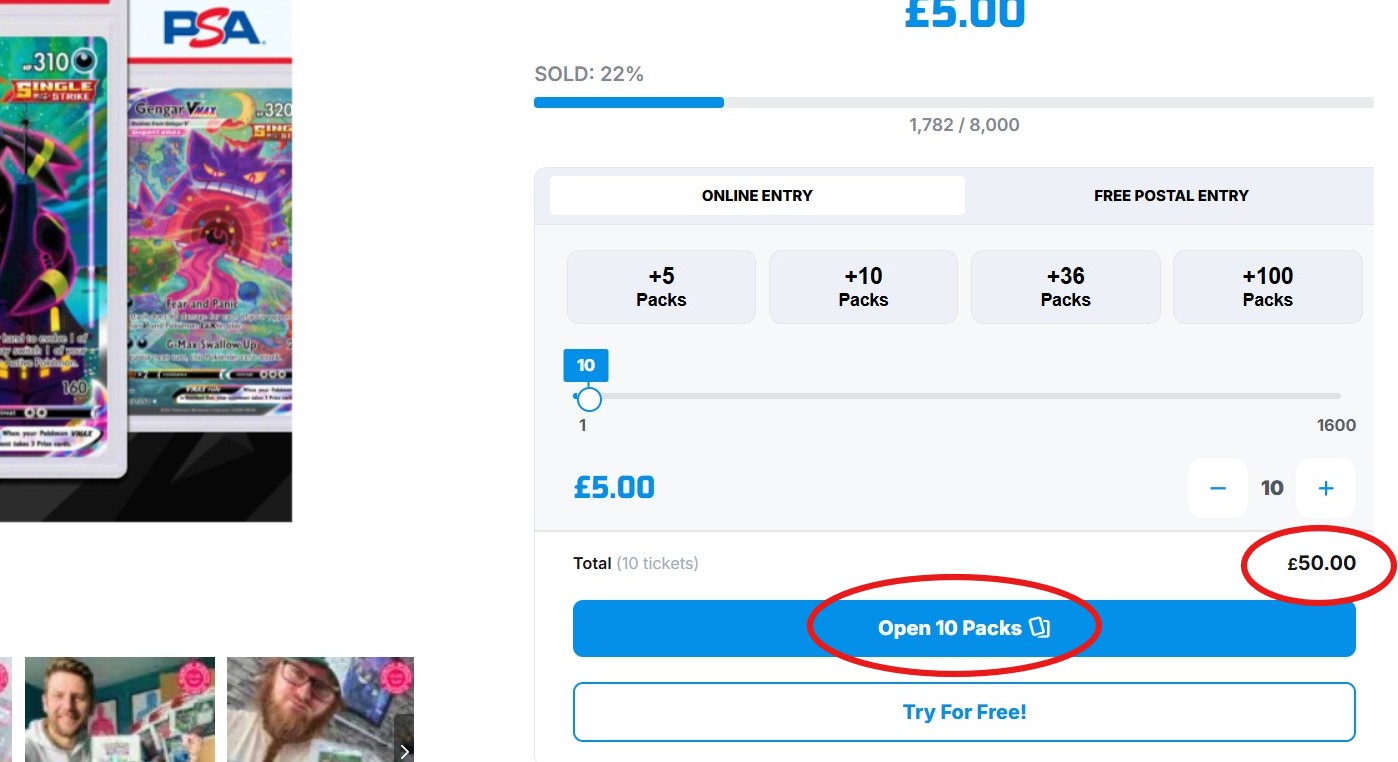Add +10 Packs to entry
This screenshot has height=762, width=1398.
click(863, 287)
